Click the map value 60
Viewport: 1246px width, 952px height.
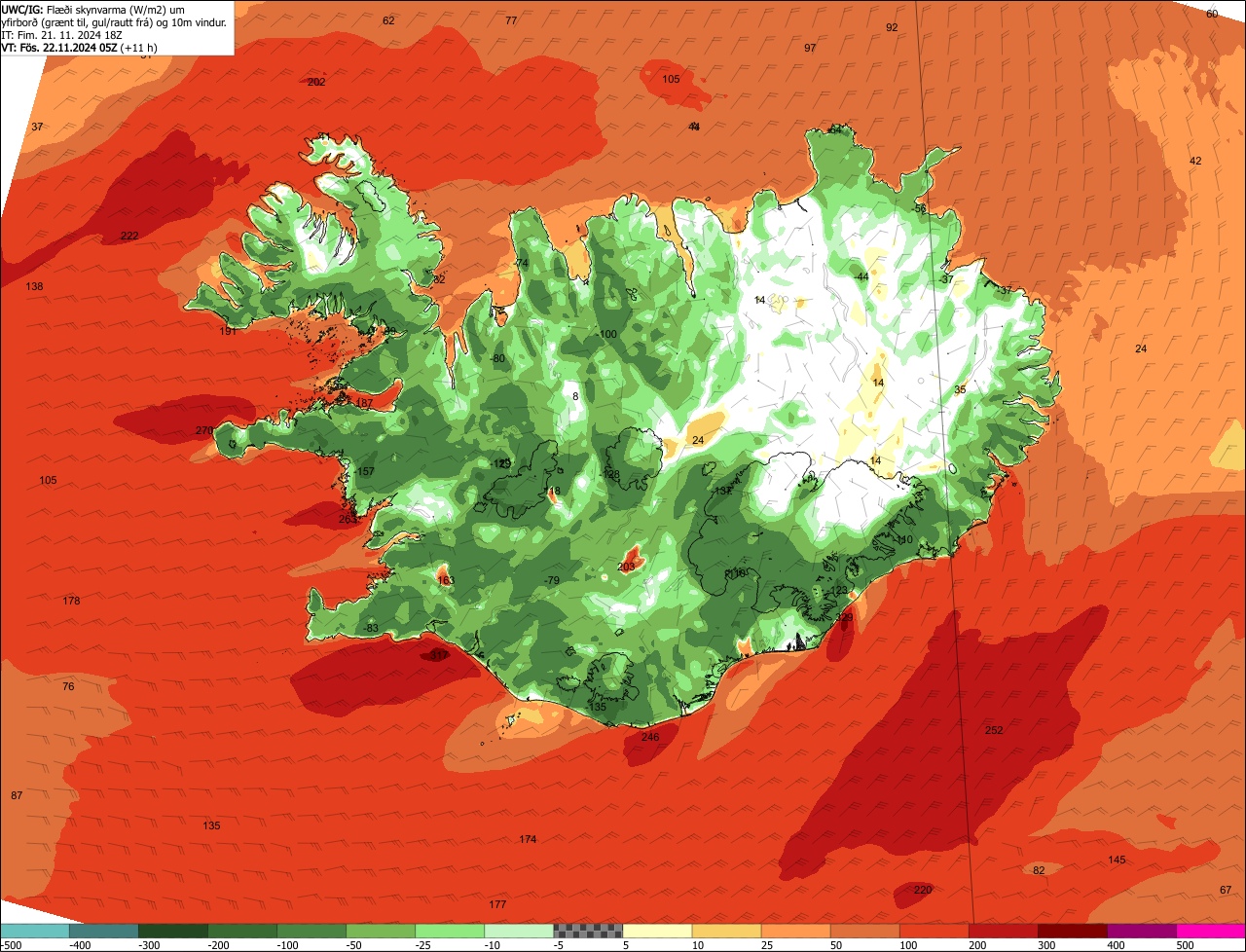click(1212, 14)
